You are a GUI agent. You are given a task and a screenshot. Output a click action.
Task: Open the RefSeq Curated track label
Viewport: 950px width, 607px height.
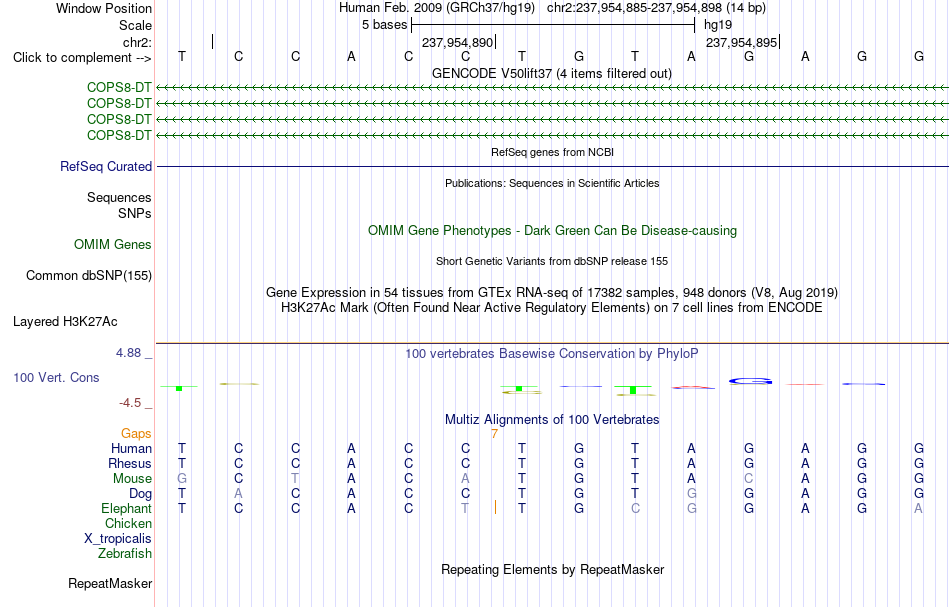point(105,167)
